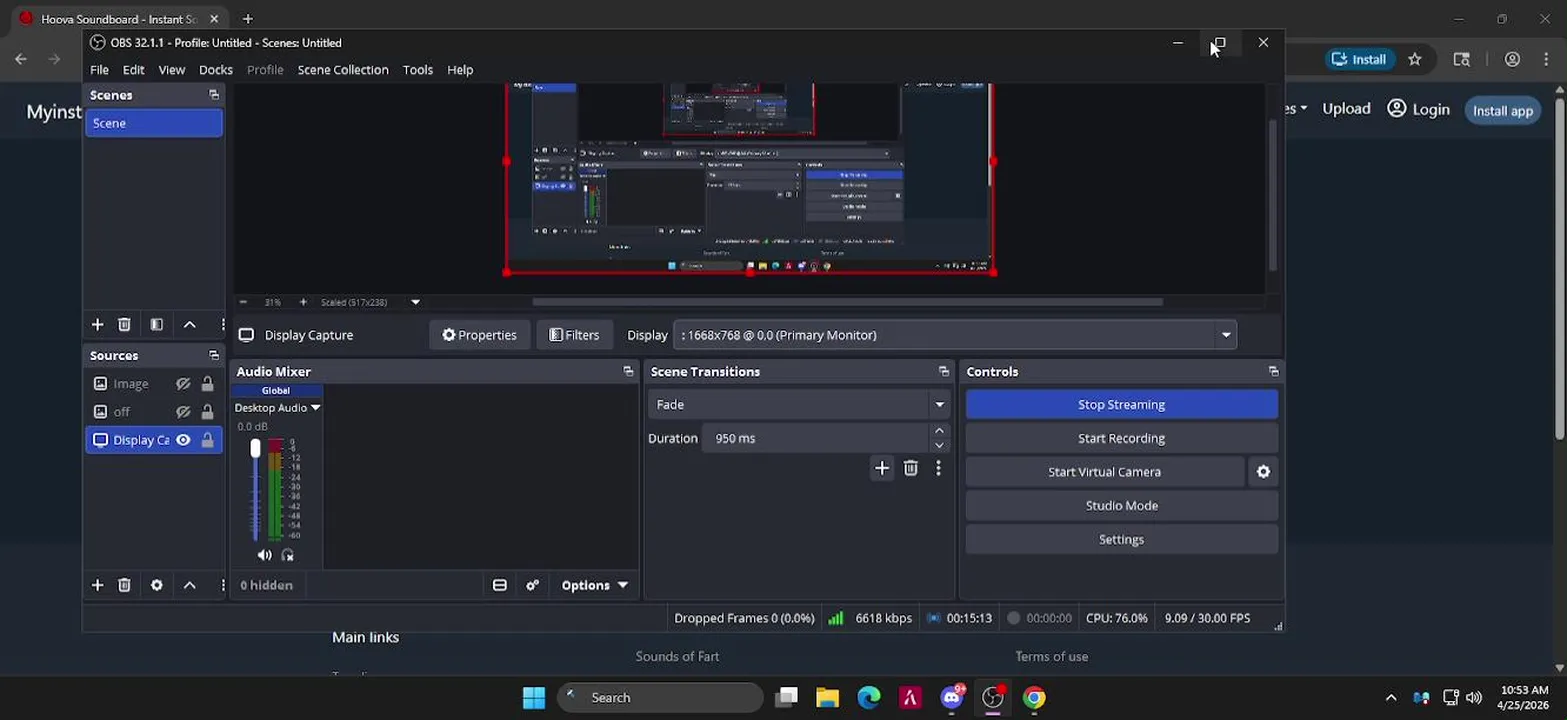1567x720 pixels.
Task: Float the Scene Transitions dock
Action: click(x=943, y=371)
